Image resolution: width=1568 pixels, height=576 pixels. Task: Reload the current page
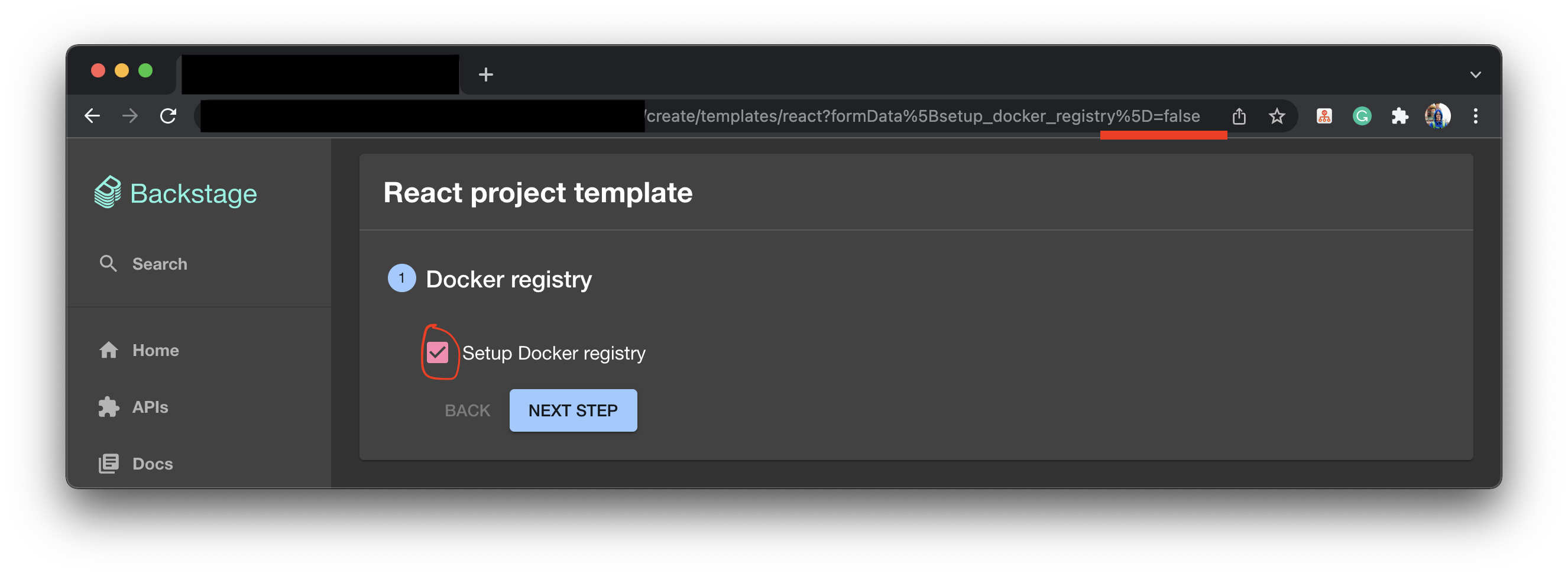[168, 116]
